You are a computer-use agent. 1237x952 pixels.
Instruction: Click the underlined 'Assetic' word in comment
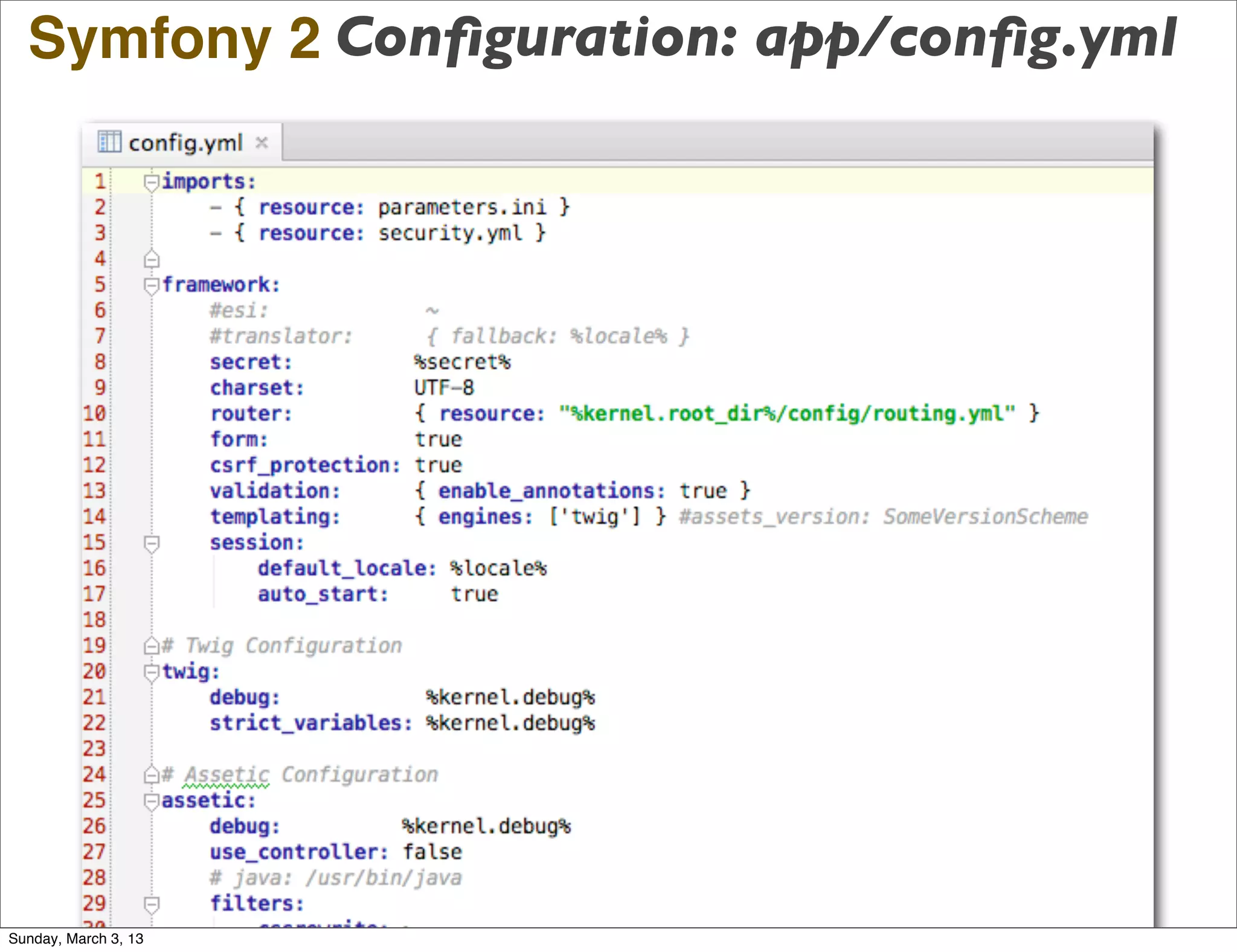click(227, 775)
